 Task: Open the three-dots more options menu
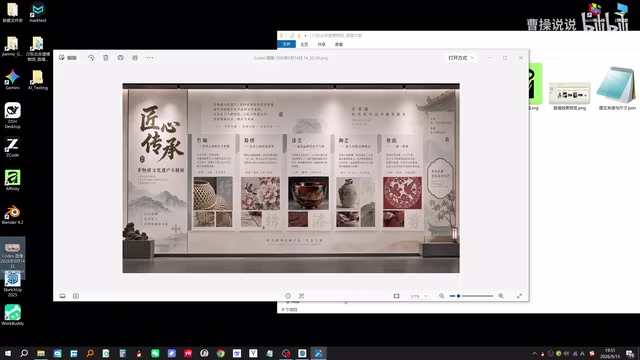(x=150, y=58)
